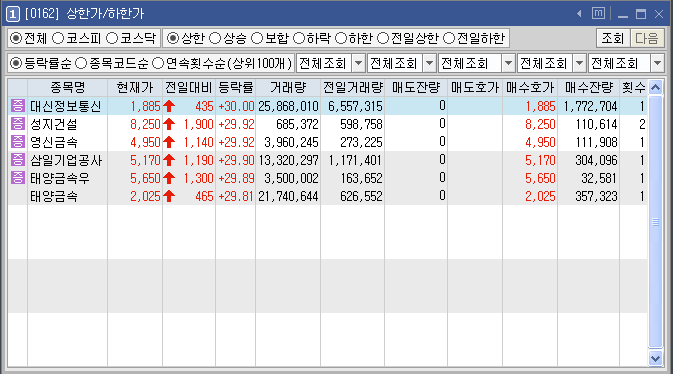Select the 성지건설 stock name
The image size is (673, 374).
(54, 124)
